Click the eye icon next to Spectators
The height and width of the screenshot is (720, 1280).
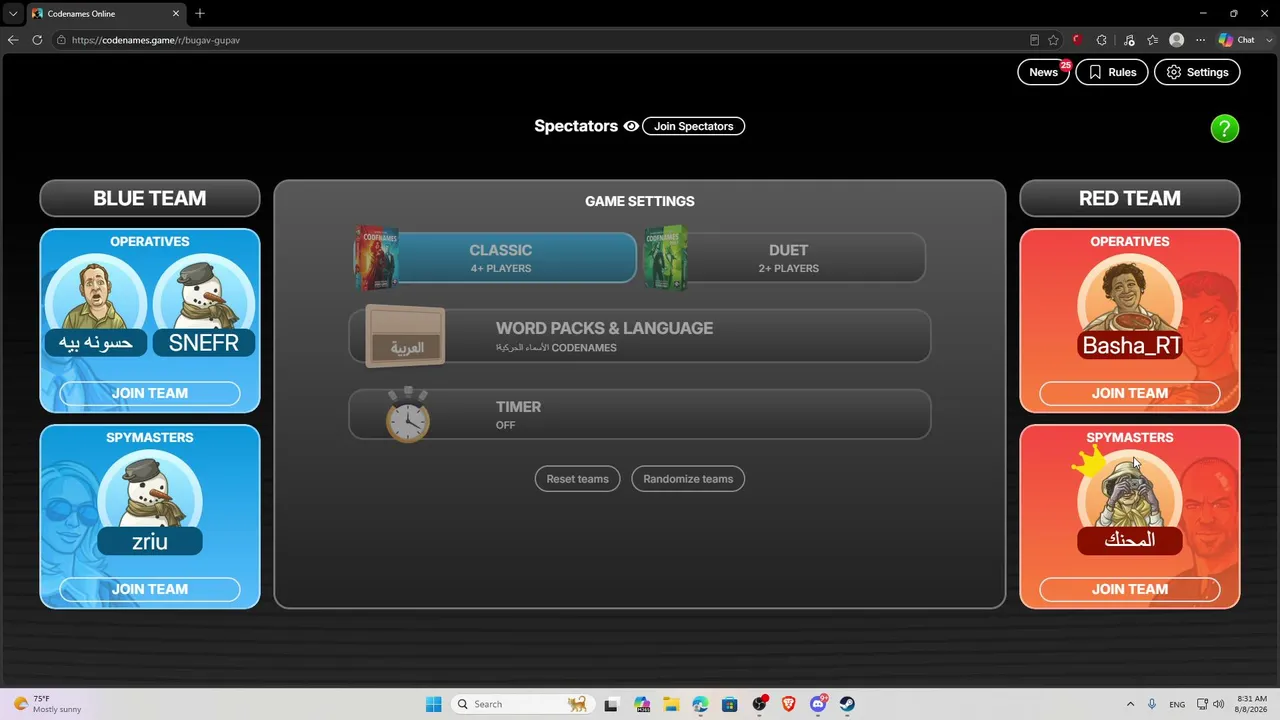[x=631, y=126]
